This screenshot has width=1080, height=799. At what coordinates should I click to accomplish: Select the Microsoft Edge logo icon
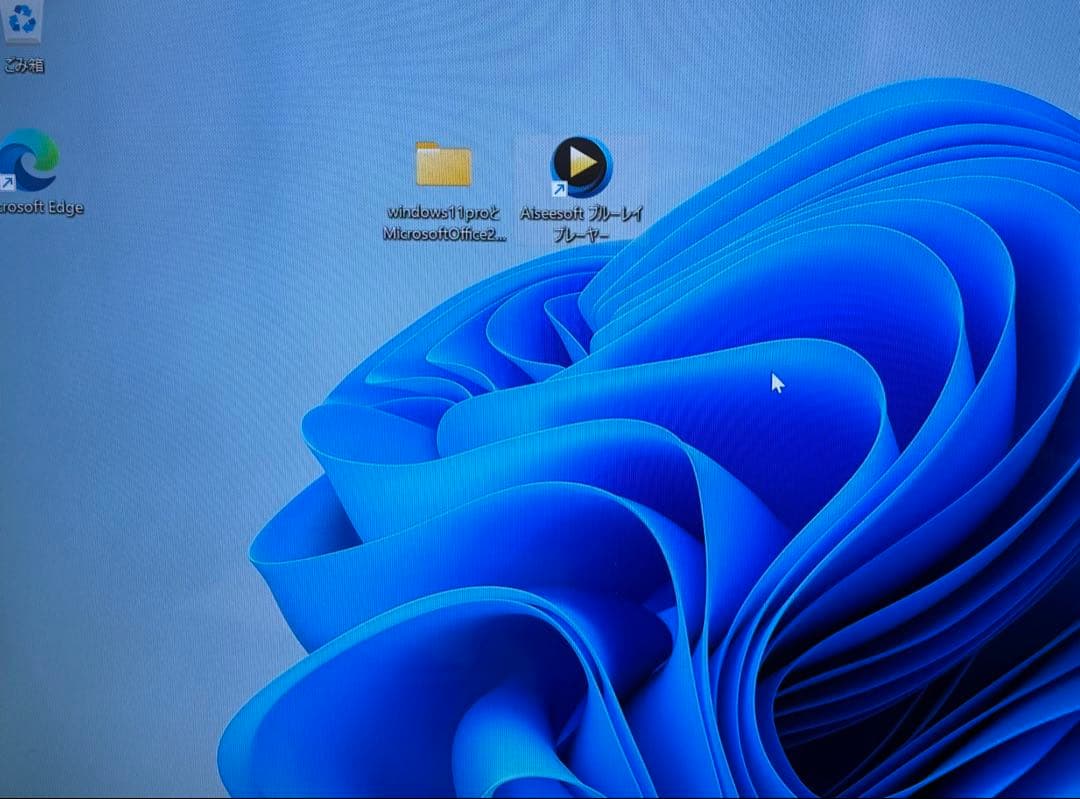click(30, 160)
